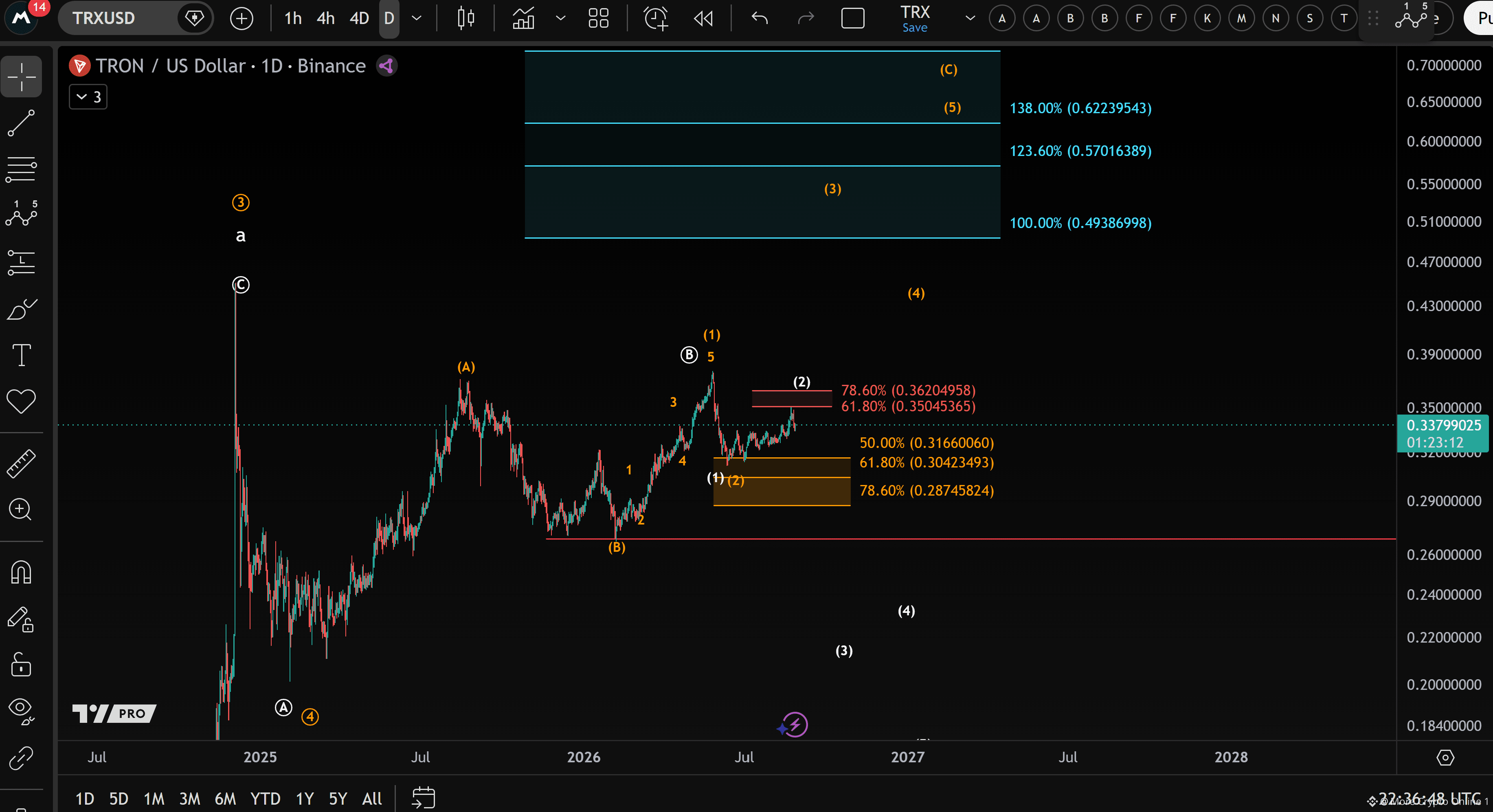Create a new price alert
This screenshot has height=812, width=1493.
[x=656, y=19]
